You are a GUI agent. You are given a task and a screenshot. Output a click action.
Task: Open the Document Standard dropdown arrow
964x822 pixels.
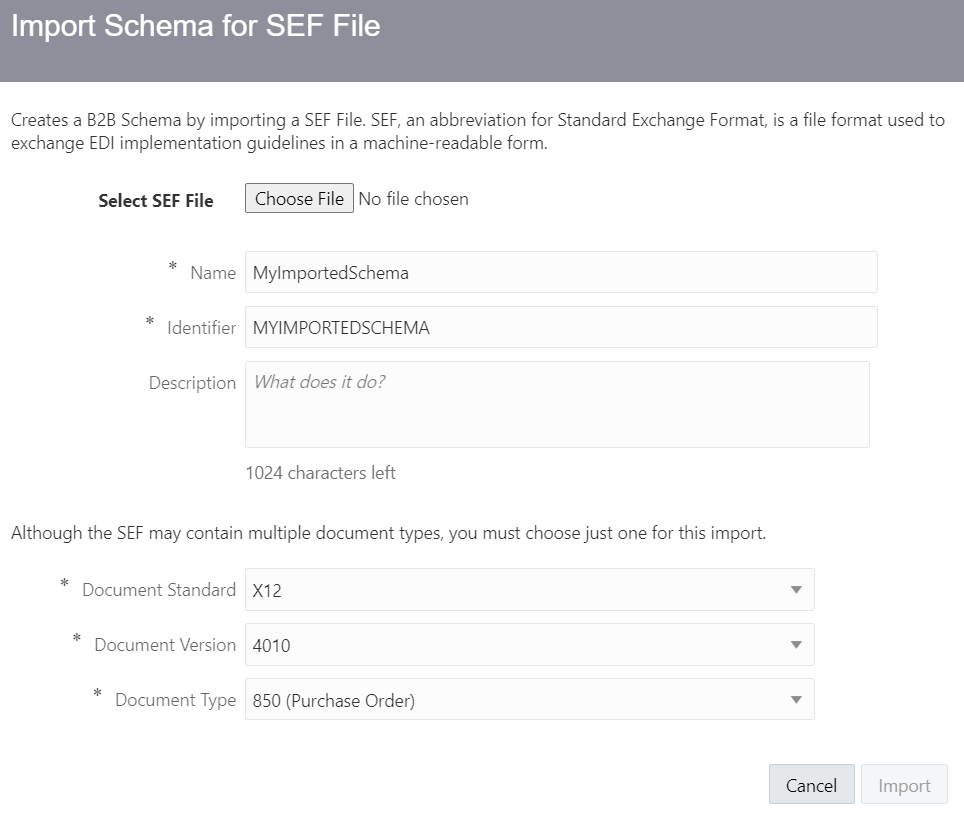click(x=797, y=589)
